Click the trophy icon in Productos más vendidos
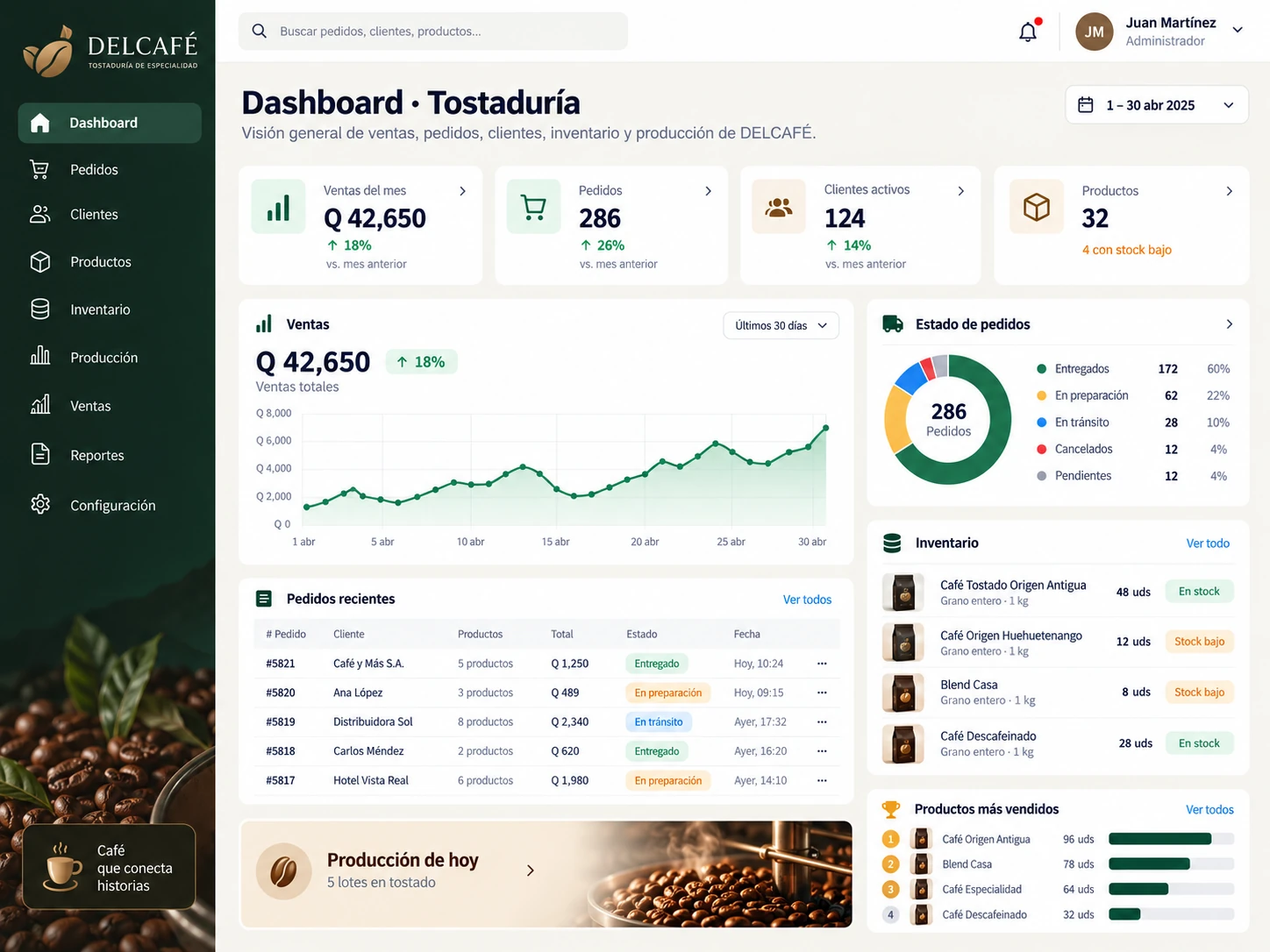1270x952 pixels. 891,809
